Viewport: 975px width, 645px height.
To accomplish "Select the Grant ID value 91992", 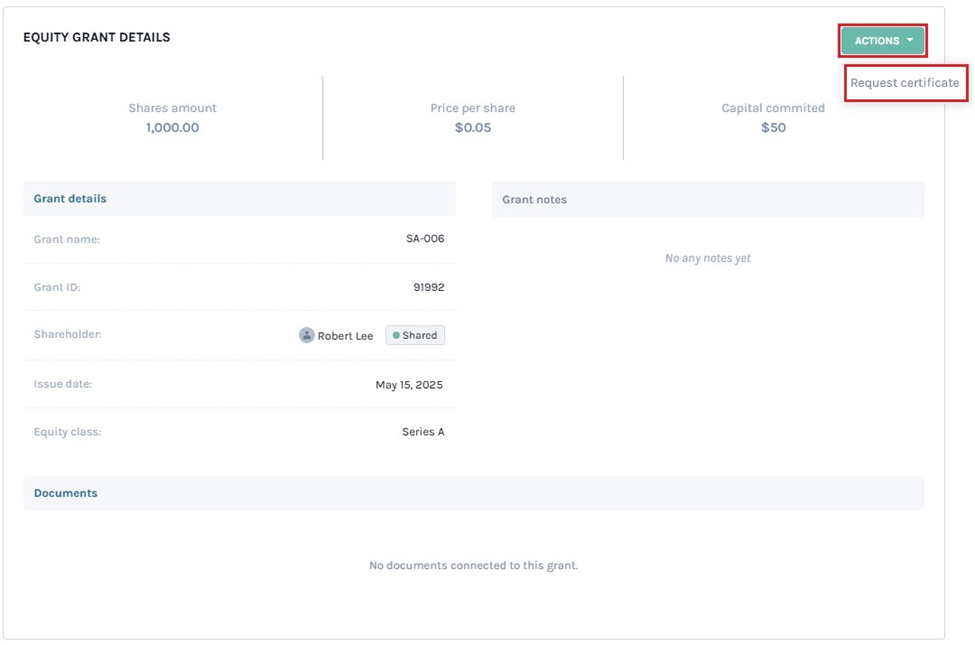I will (428, 287).
